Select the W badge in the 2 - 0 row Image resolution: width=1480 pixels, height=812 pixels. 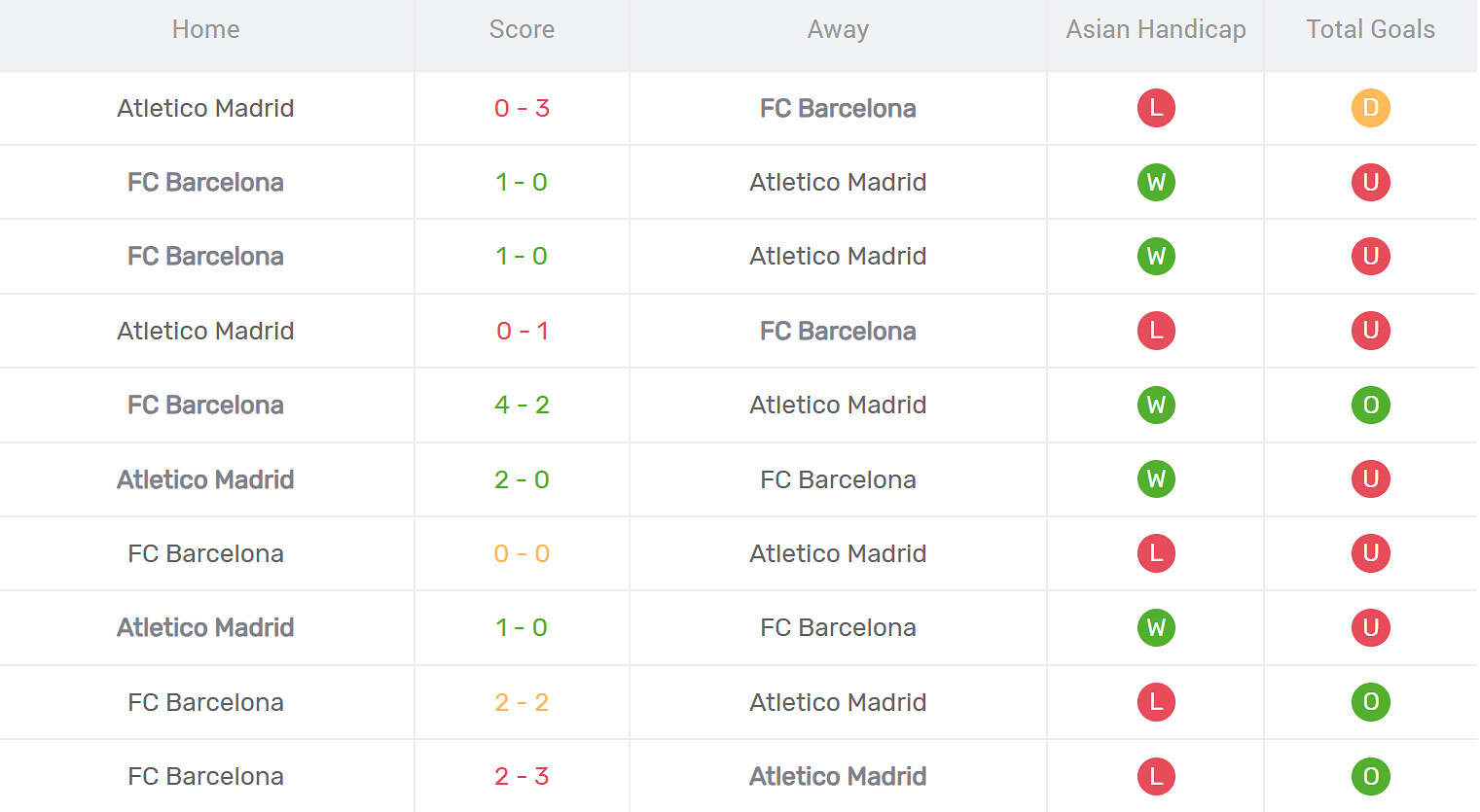coord(1156,479)
